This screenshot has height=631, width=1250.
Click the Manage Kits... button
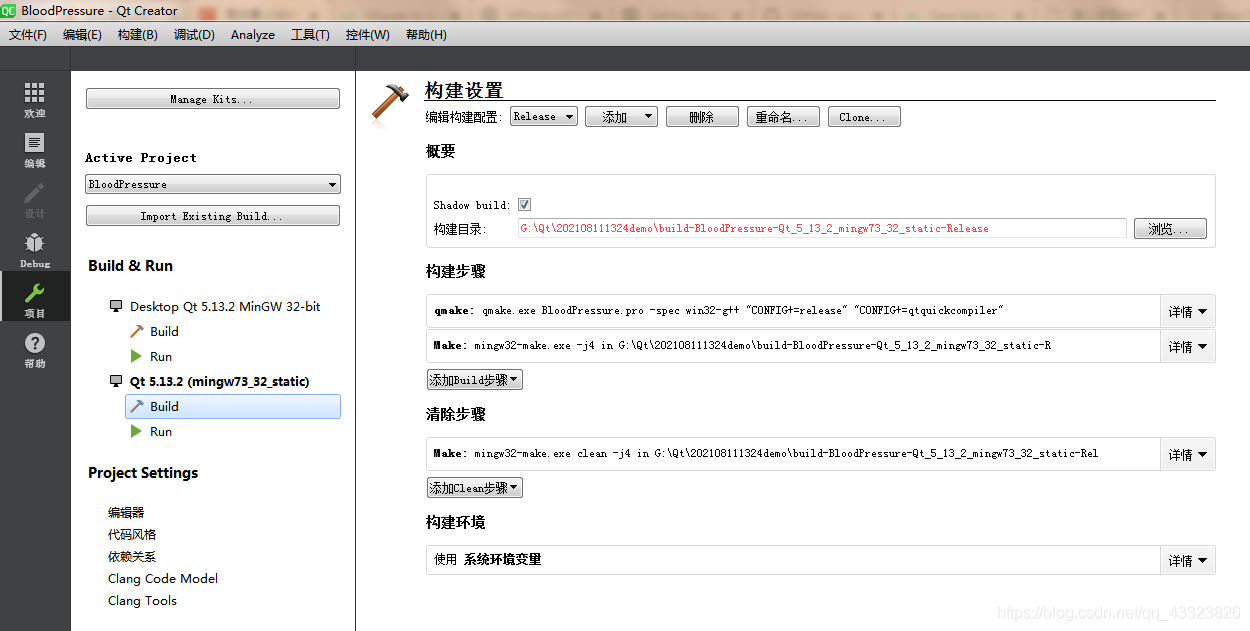(x=213, y=99)
